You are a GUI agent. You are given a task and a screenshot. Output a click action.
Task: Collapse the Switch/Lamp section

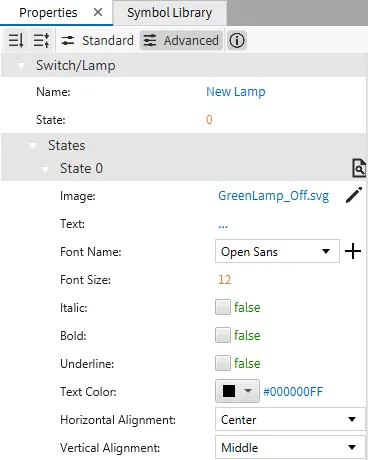pyautogui.click(x=21, y=65)
